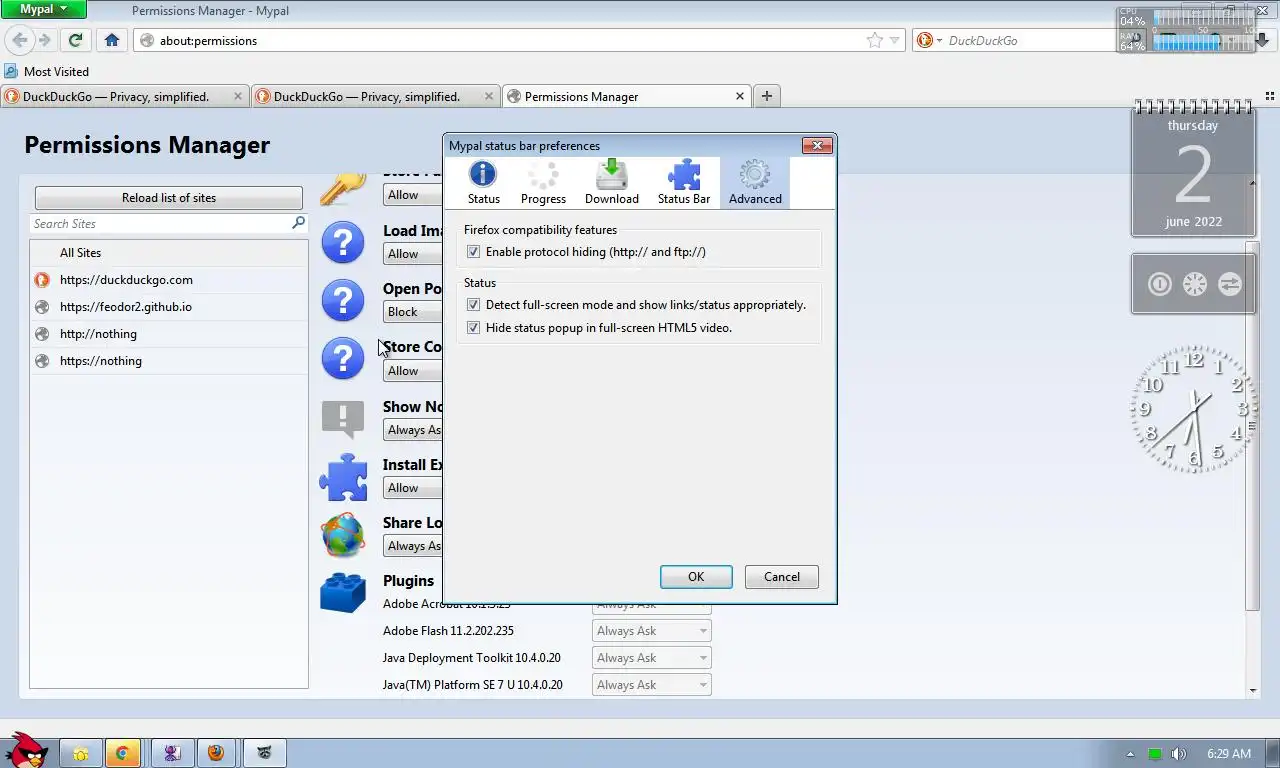Toggle Enable protocol hiding checkbox
1280x768 pixels.
pos(473,252)
